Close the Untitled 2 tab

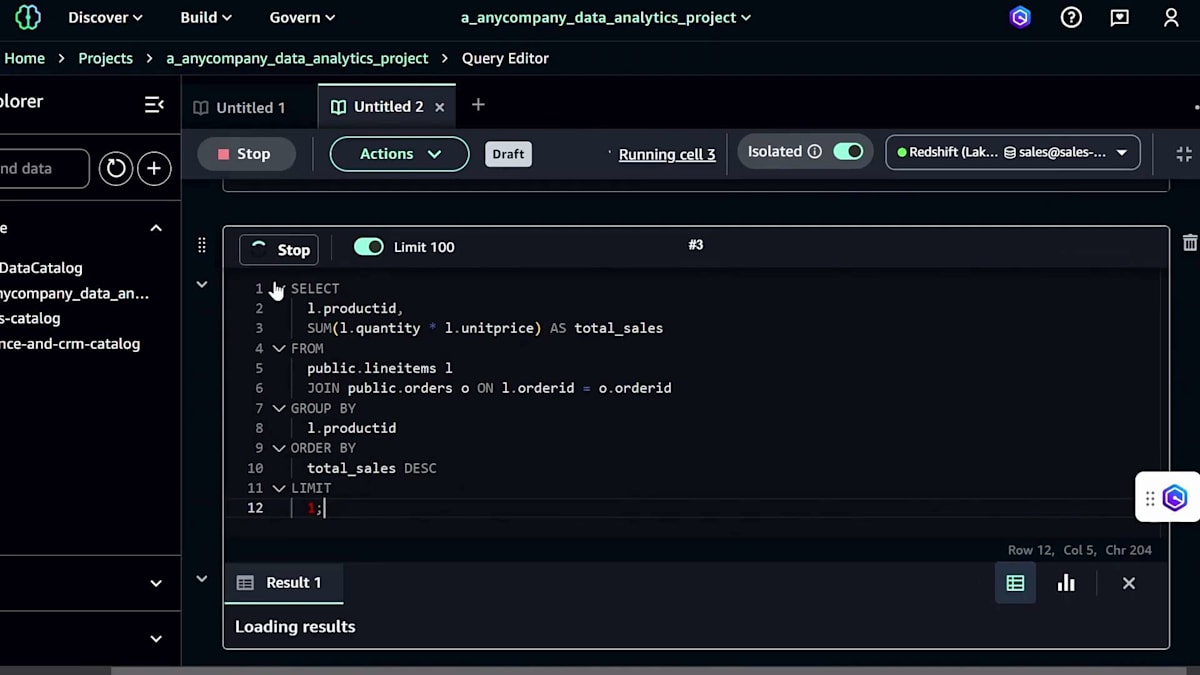click(440, 107)
